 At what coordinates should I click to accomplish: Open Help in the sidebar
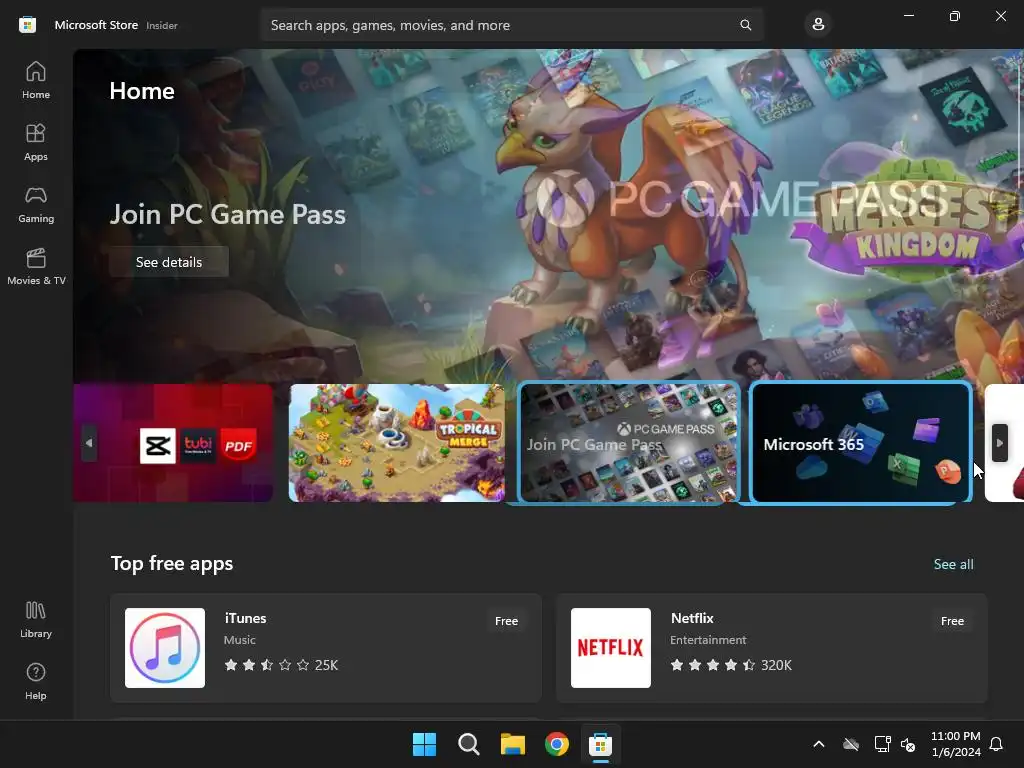pos(36,682)
